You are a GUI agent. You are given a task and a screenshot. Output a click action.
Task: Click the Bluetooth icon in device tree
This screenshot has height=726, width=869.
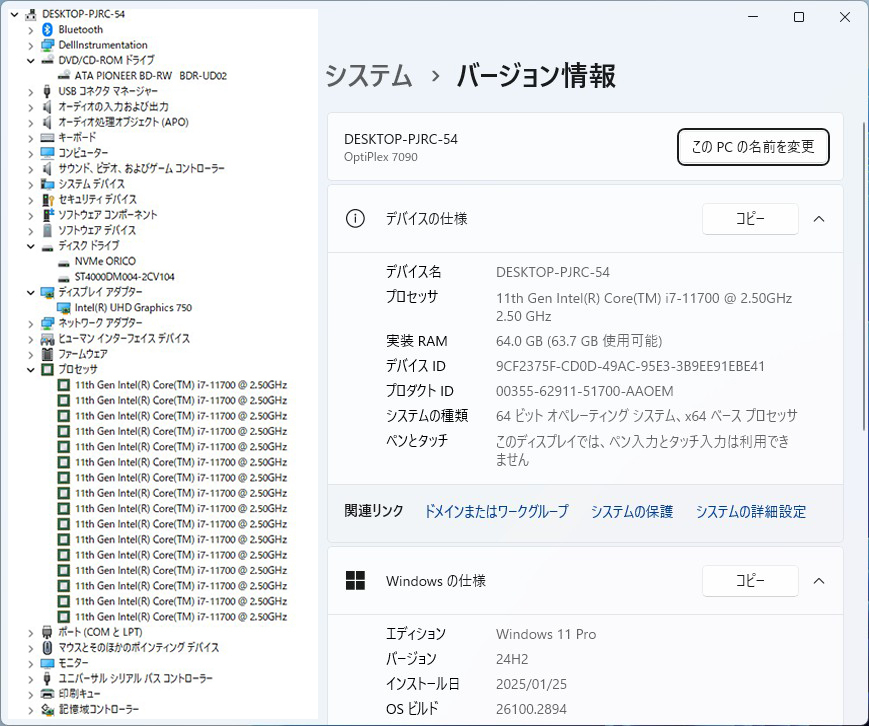coord(48,29)
